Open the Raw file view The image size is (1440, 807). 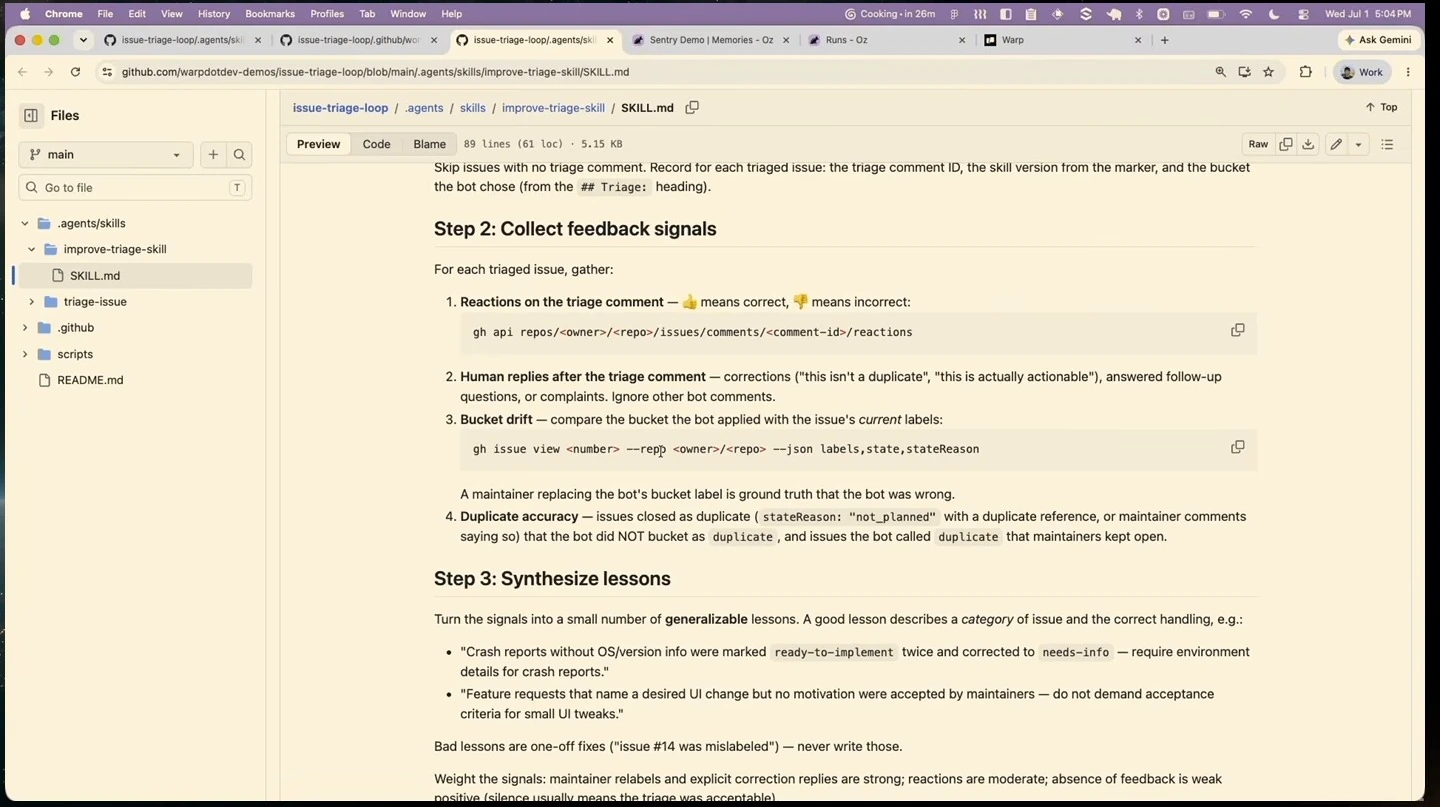click(x=1258, y=144)
